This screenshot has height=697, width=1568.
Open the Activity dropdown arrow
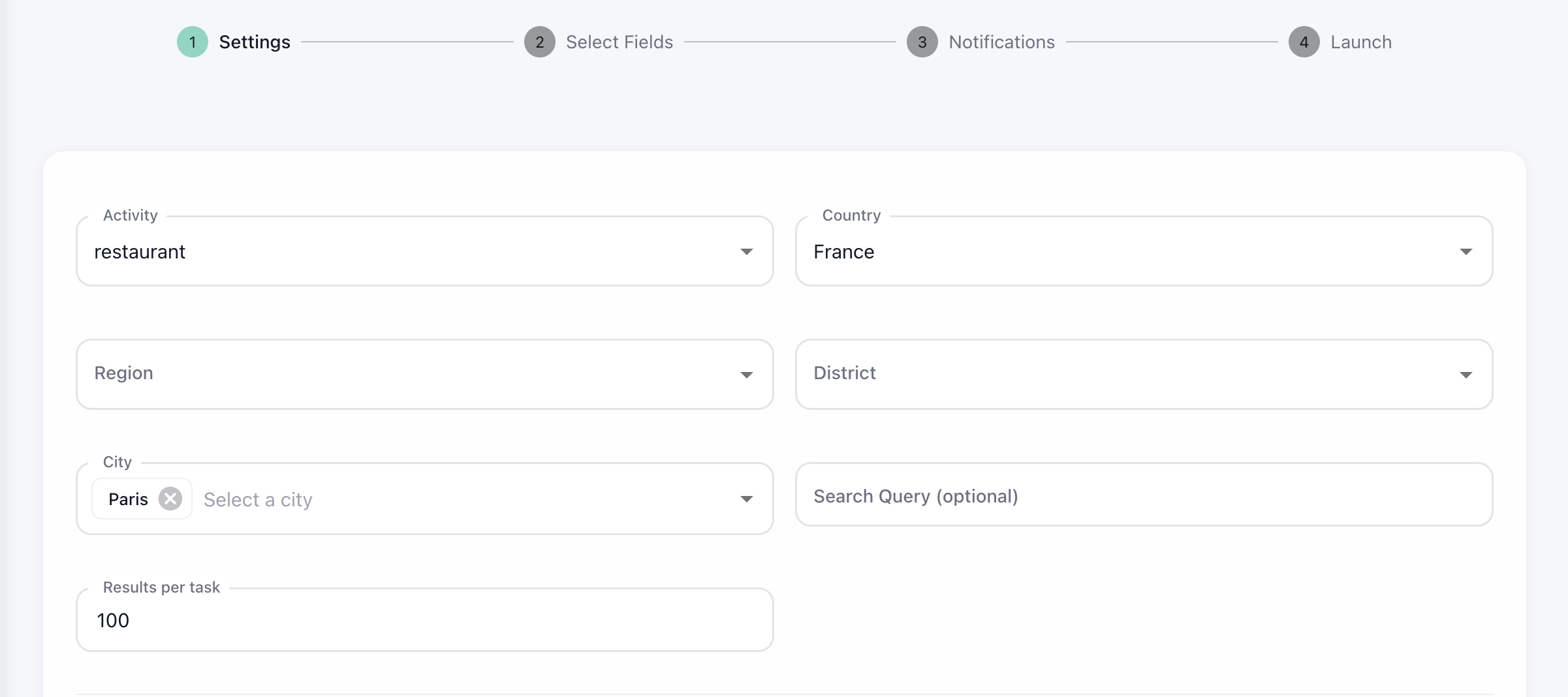[747, 252]
